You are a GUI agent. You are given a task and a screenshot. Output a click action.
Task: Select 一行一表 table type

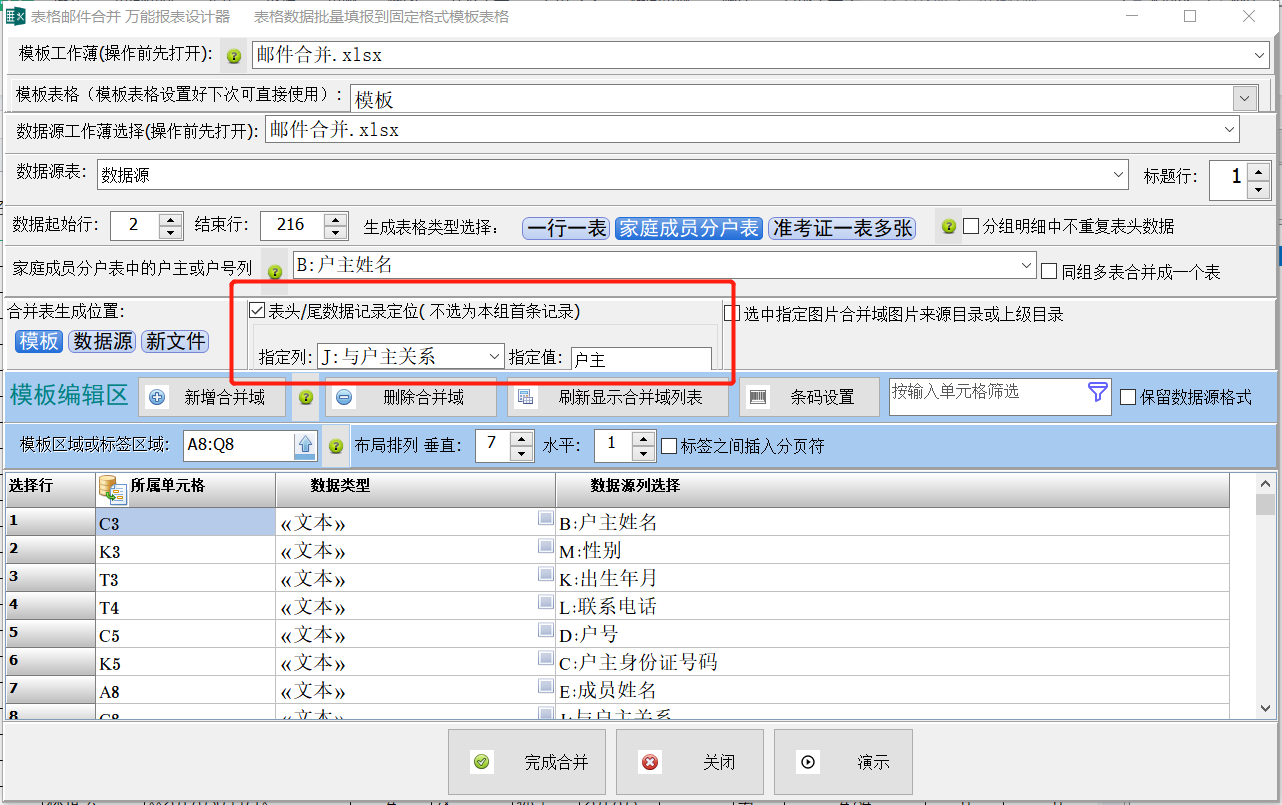click(566, 228)
